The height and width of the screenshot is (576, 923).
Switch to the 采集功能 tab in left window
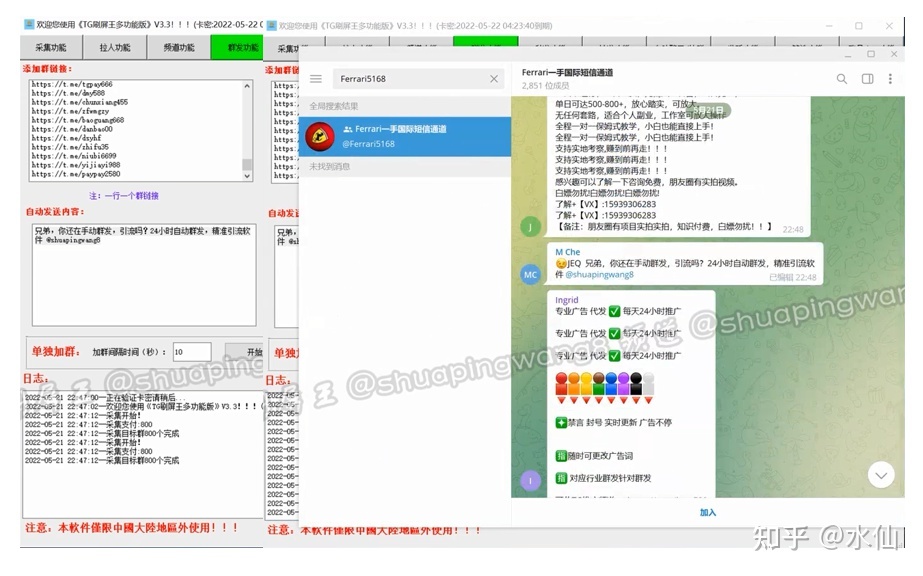(x=51, y=48)
